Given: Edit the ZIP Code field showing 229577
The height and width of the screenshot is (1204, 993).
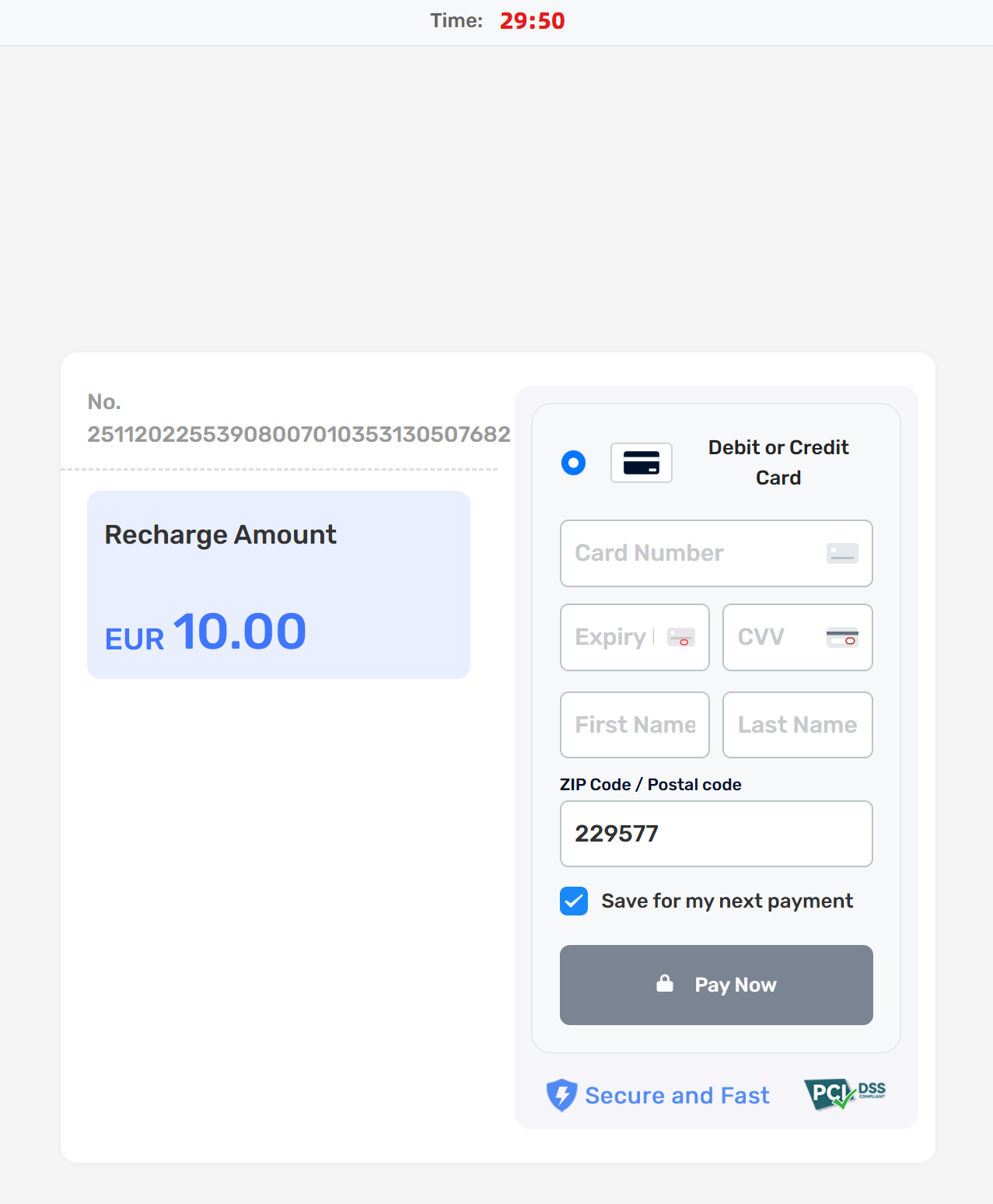Looking at the screenshot, I should pos(715,834).
